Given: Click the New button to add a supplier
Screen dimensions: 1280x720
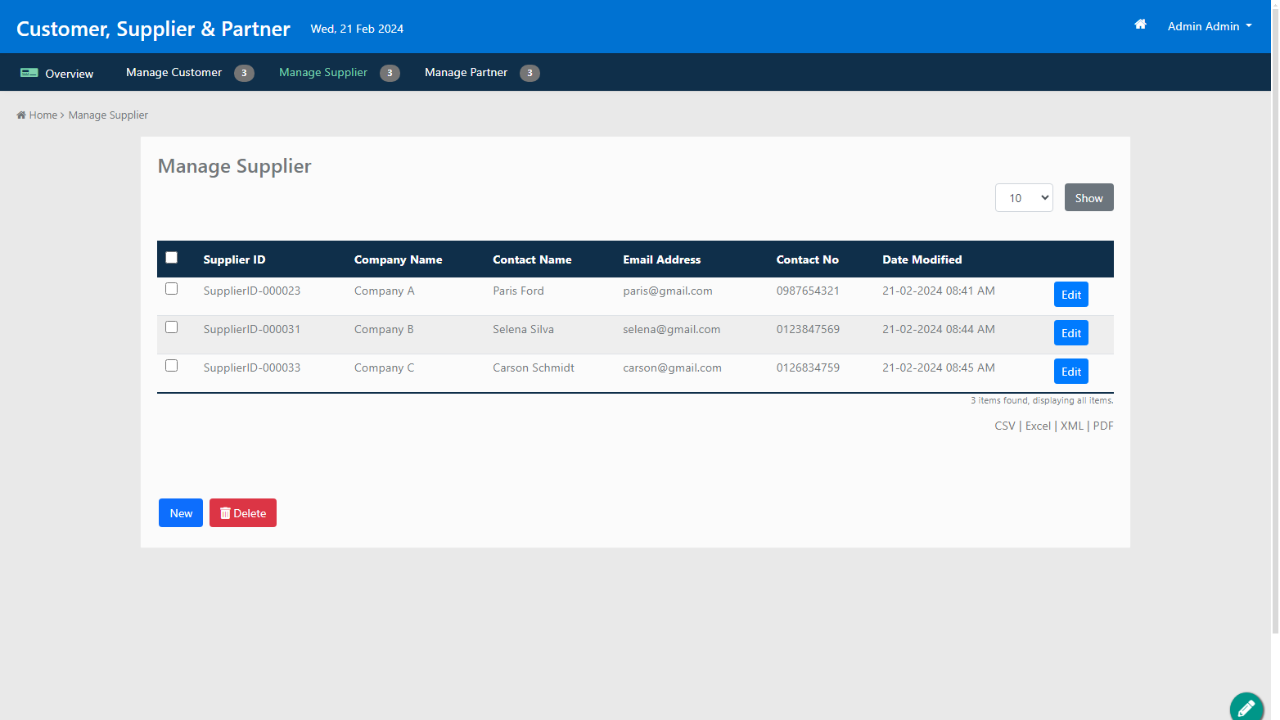Looking at the screenshot, I should 181,513.
